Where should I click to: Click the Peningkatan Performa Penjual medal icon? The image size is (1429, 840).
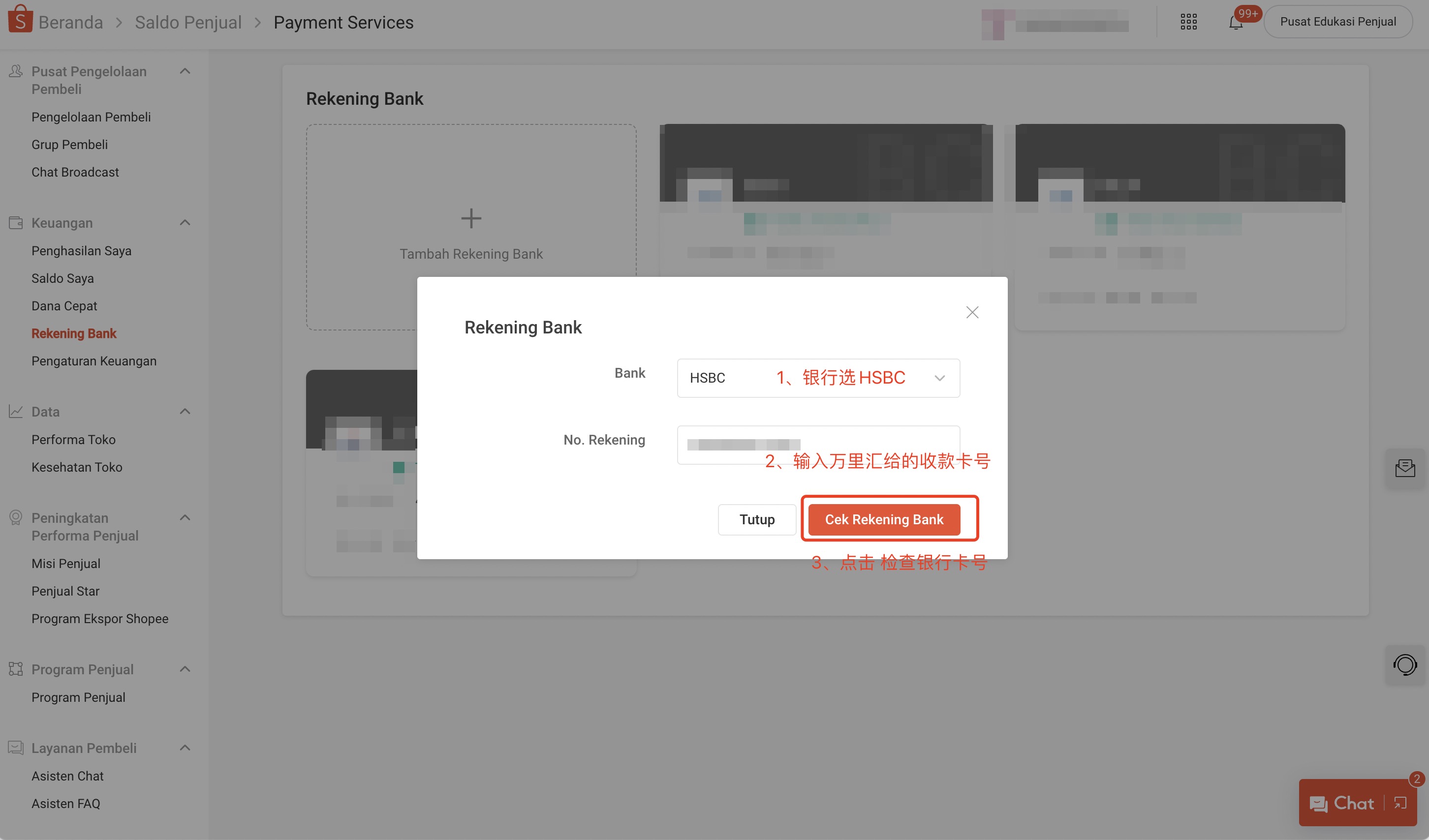tap(15, 517)
